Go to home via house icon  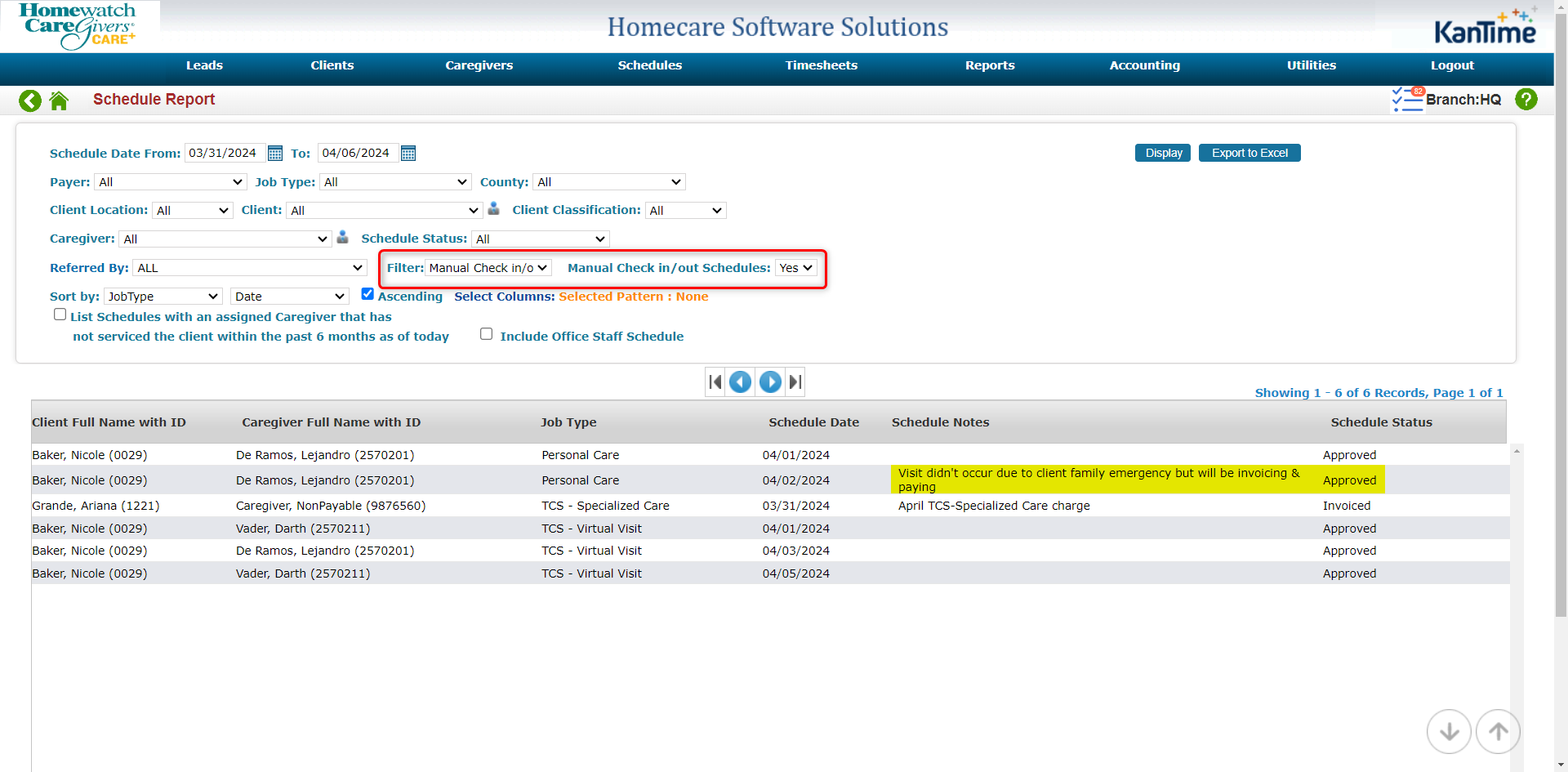tap(59, 100)
